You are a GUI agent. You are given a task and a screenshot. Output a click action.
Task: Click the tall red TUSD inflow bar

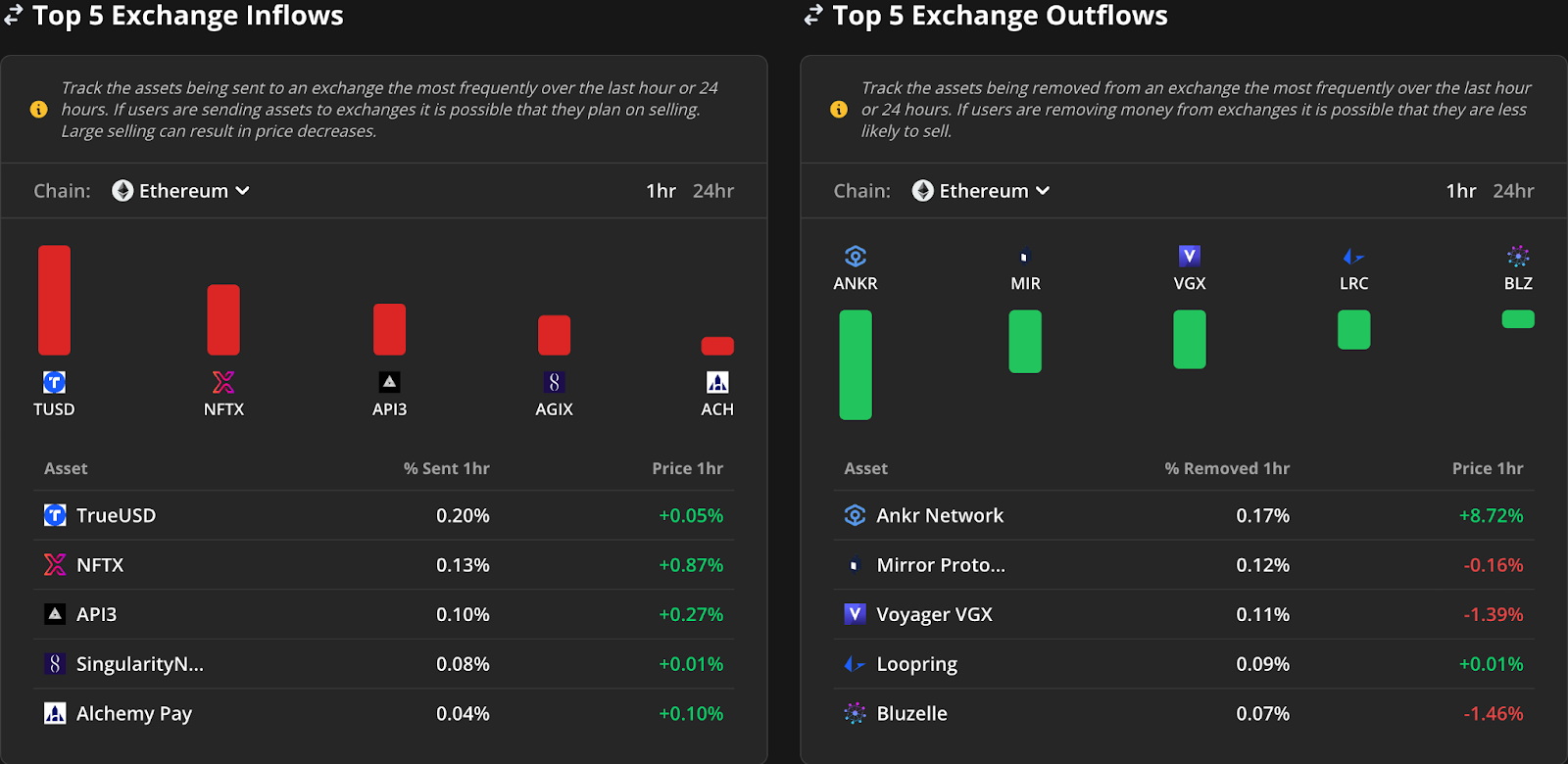(x=55, y=300)
